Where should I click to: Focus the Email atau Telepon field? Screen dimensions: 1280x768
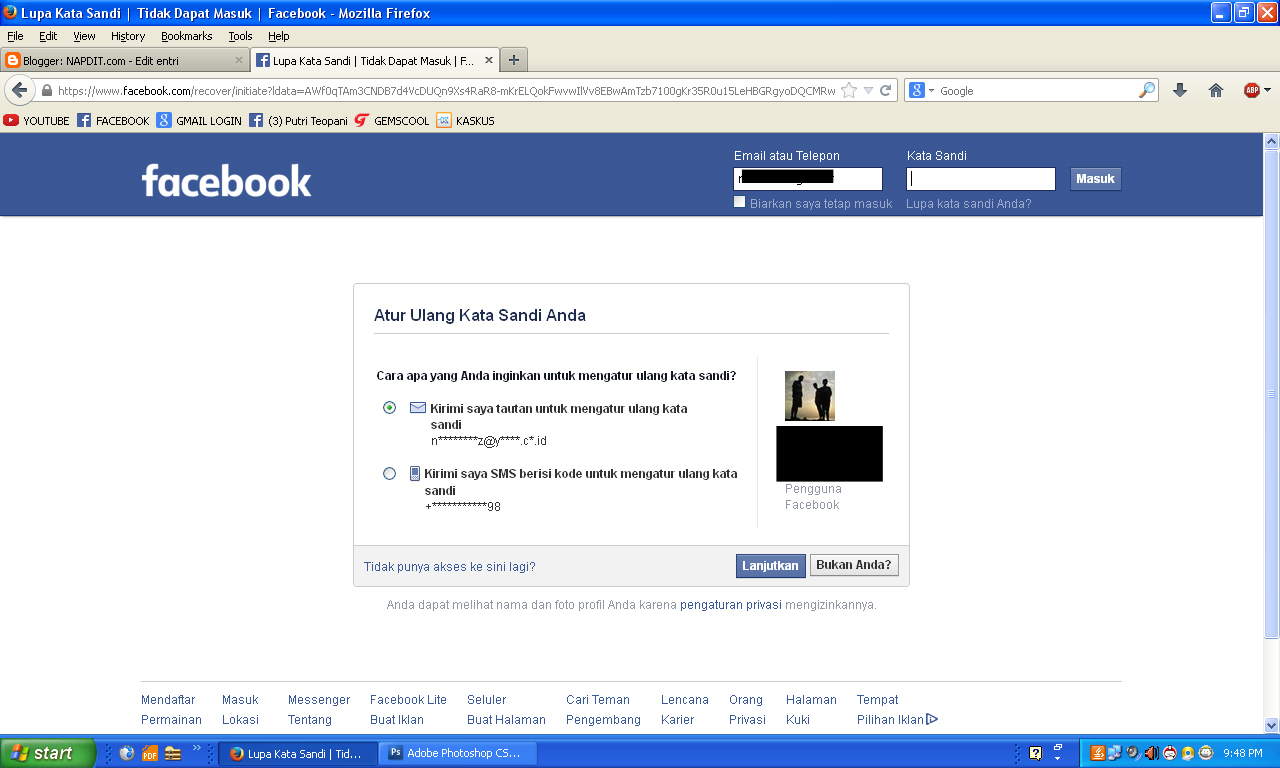coord(808,179)
